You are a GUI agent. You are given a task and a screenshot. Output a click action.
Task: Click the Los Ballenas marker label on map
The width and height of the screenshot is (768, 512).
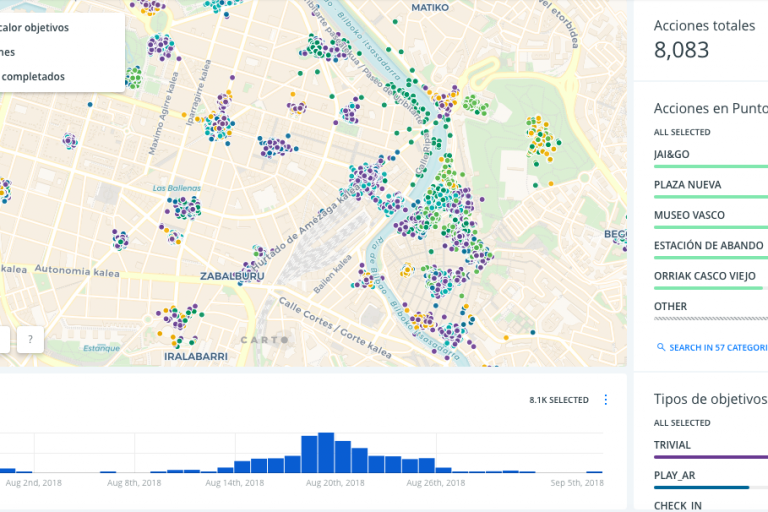[176, 188]
